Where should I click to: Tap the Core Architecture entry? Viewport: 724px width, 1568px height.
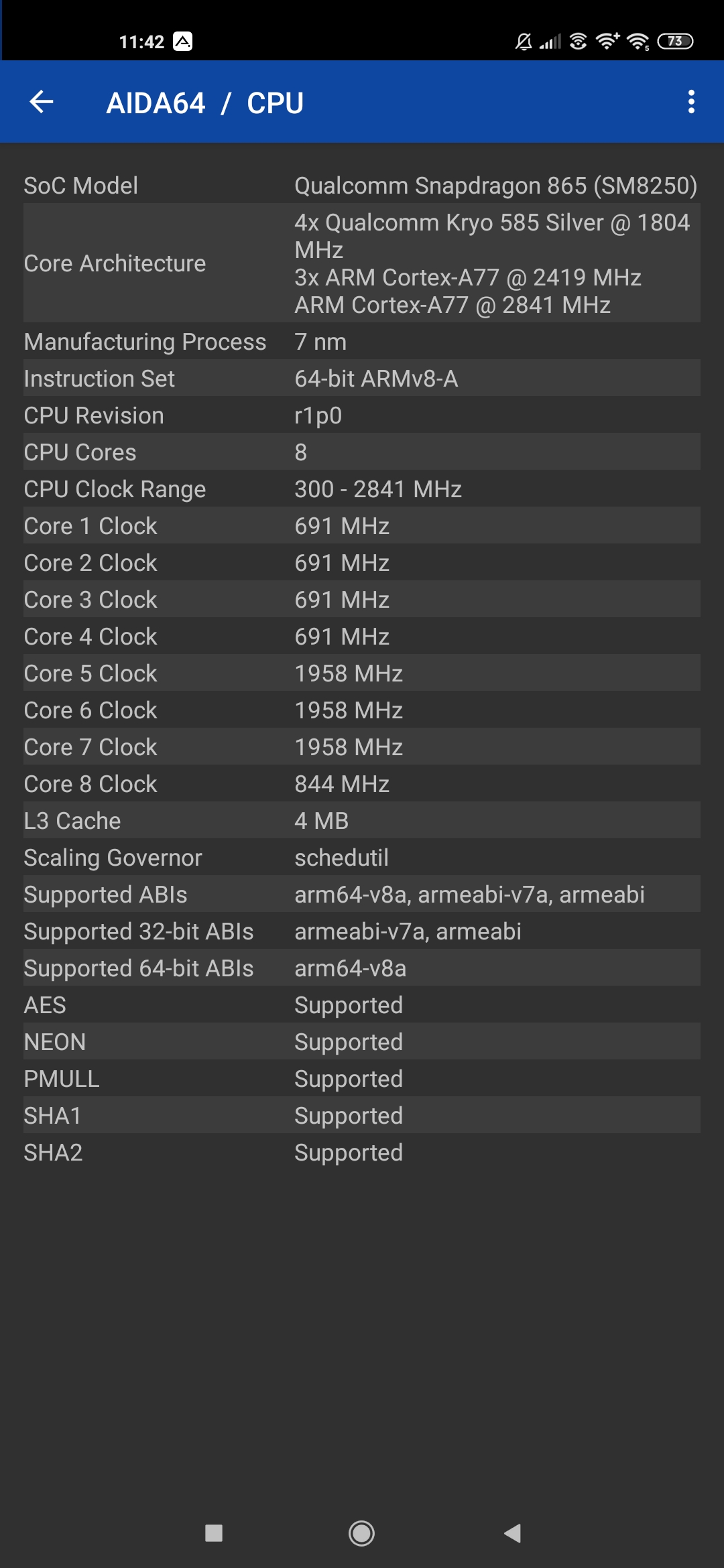(x=362, y=263)
